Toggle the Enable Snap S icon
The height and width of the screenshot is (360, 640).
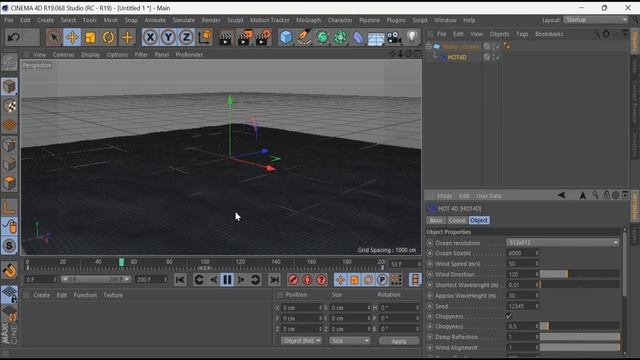pos(9,245)
